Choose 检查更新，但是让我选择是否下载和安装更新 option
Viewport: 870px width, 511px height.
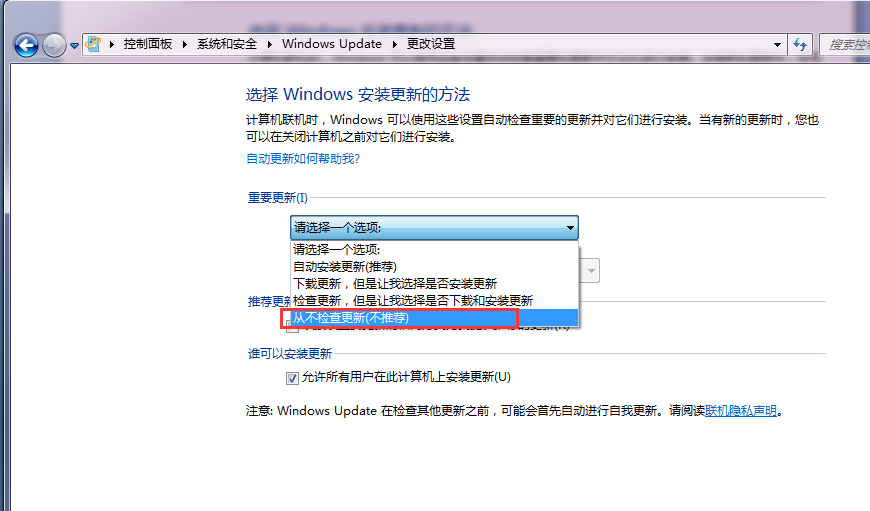[434, 301]
